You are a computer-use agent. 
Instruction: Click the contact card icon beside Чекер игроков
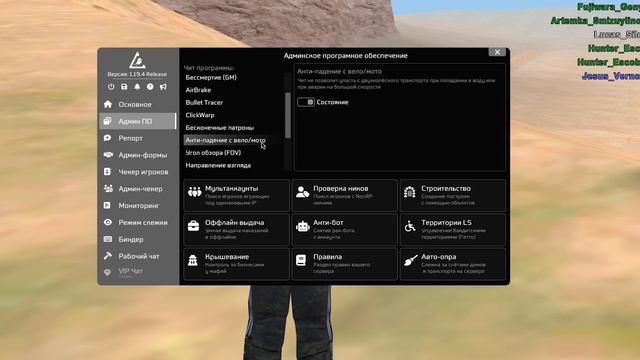[107, 171]
